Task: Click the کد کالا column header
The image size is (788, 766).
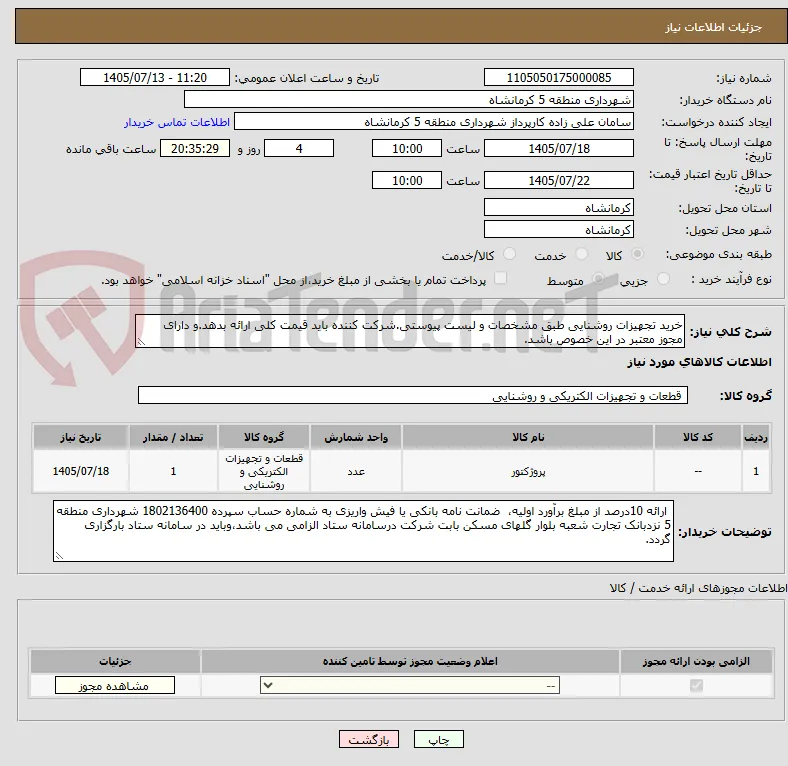Action: 698,437
